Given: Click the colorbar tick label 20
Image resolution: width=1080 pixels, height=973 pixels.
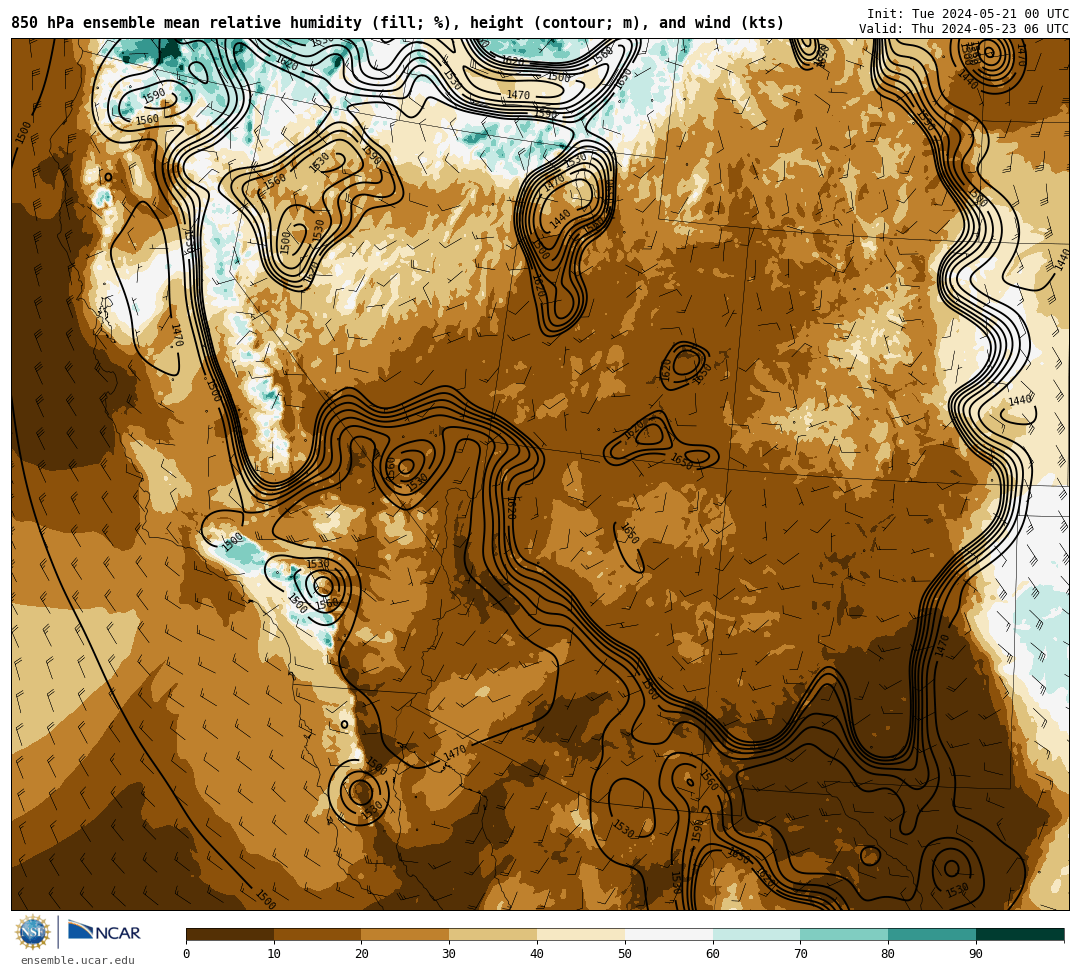Looking at the screenshot, I should [x=362, y=954].
